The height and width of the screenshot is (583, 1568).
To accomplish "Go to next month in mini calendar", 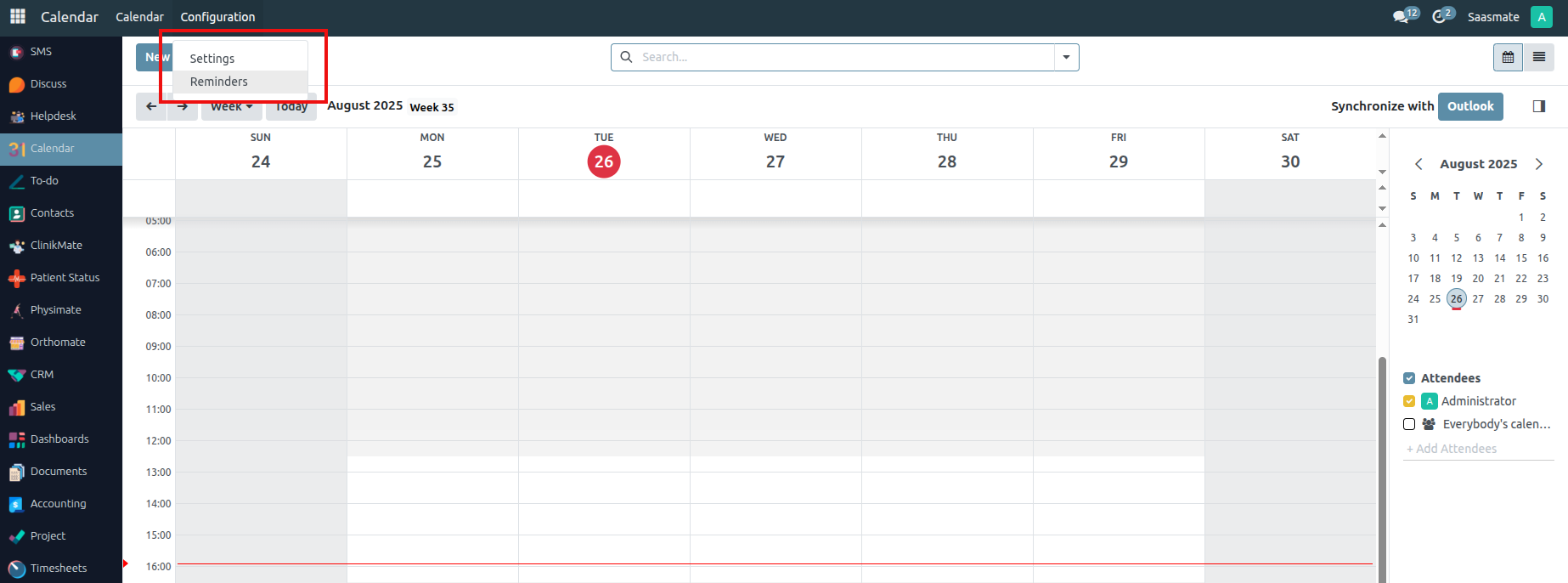I will point(1538,164).
